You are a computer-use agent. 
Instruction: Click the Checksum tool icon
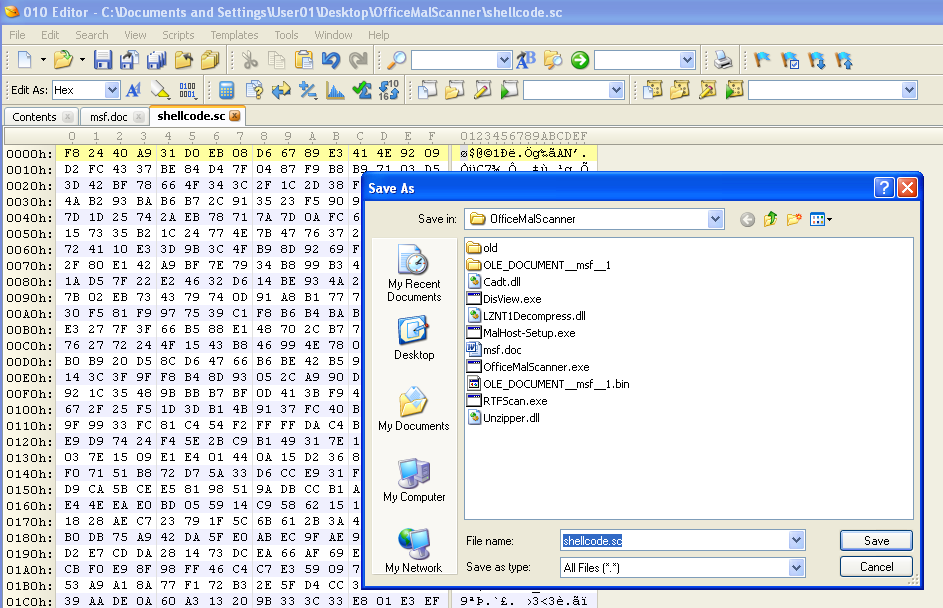[x=362, y=90]
